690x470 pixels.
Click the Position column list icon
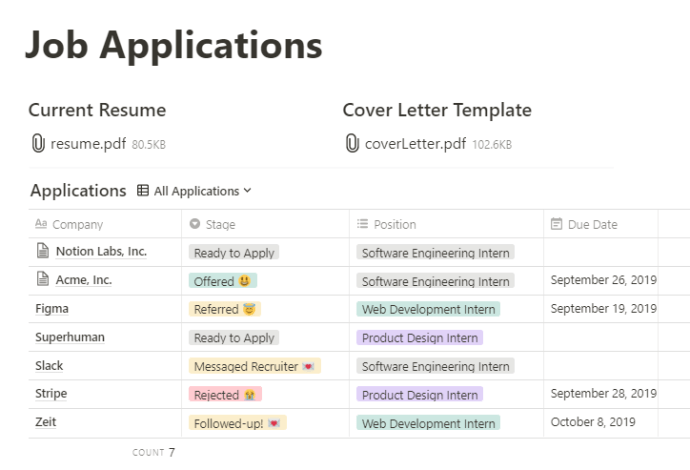pos(362,224)
